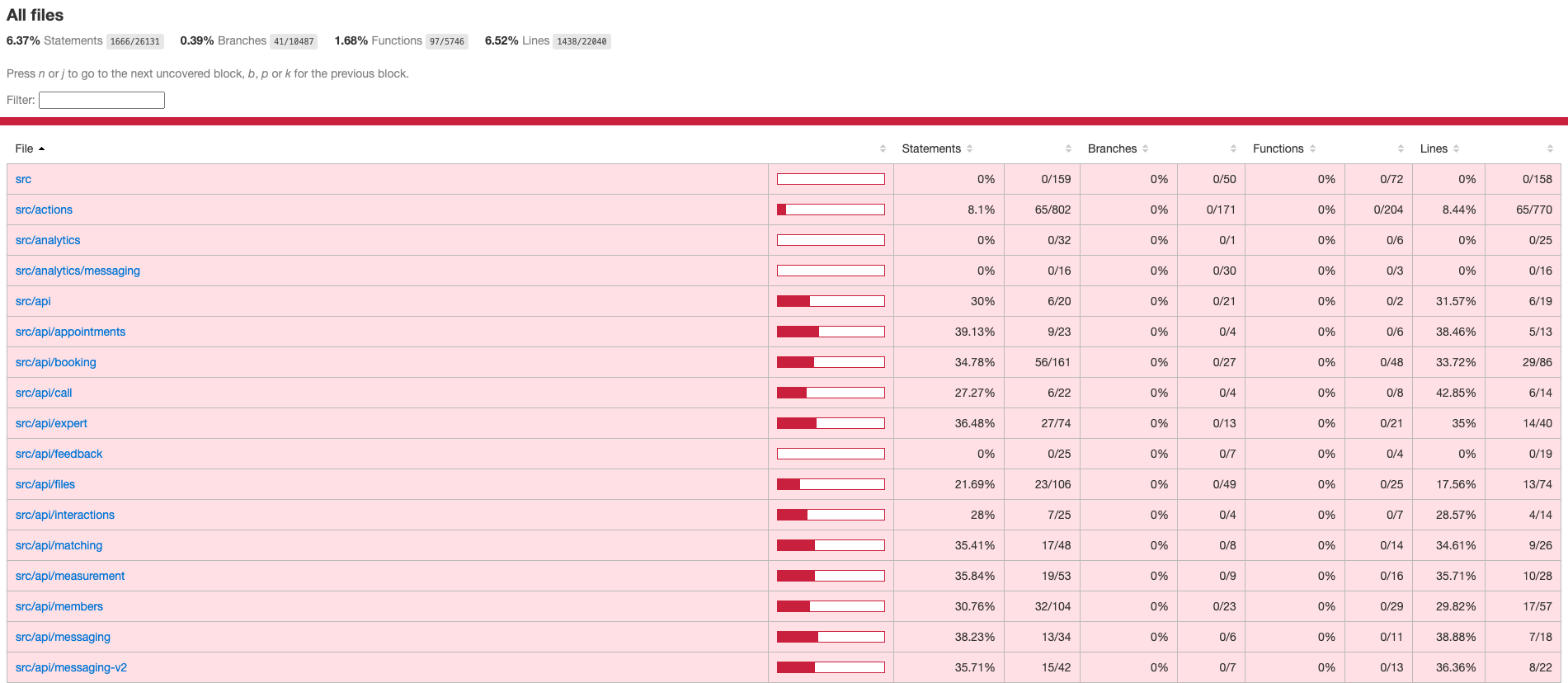Open src/api/measurement link
The image size is (1568, 683).
tap(70, 576)
